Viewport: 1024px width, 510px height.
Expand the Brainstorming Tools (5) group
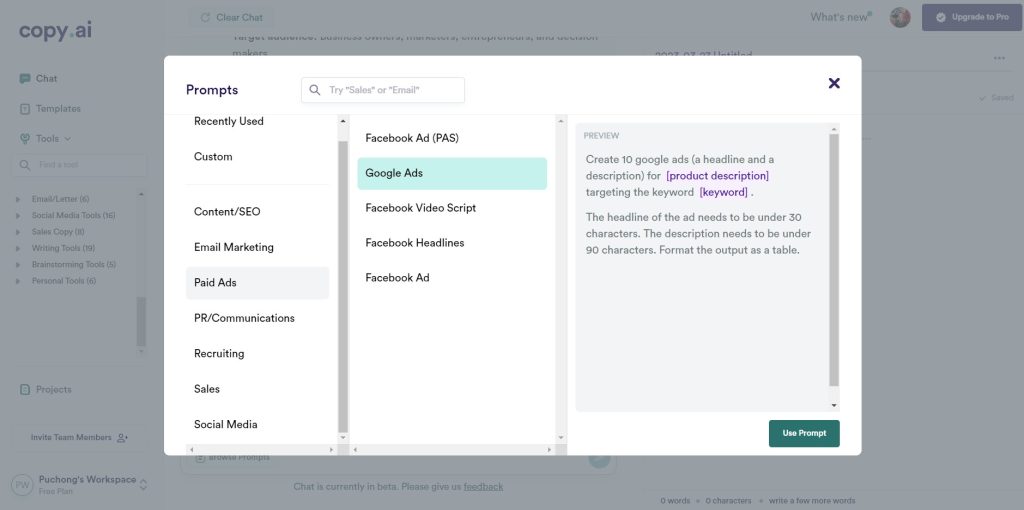[x=67, y=264]
